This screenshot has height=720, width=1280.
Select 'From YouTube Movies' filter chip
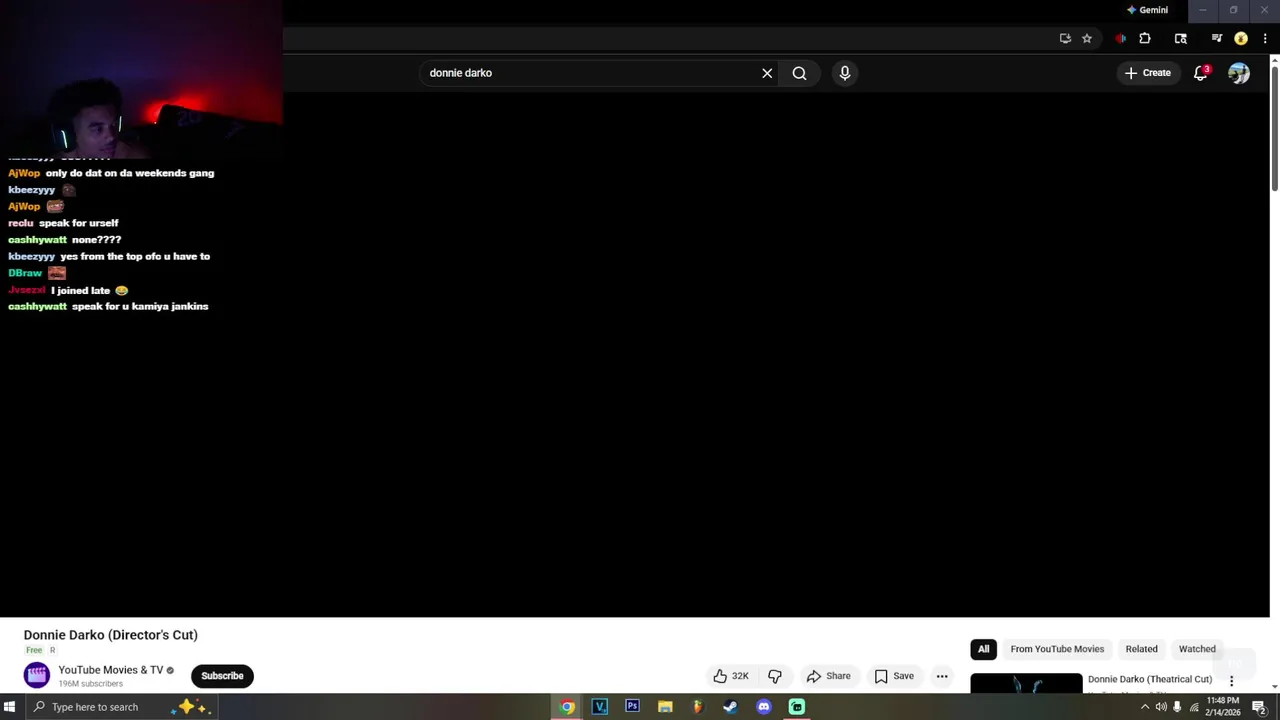tap(1057, 649)
